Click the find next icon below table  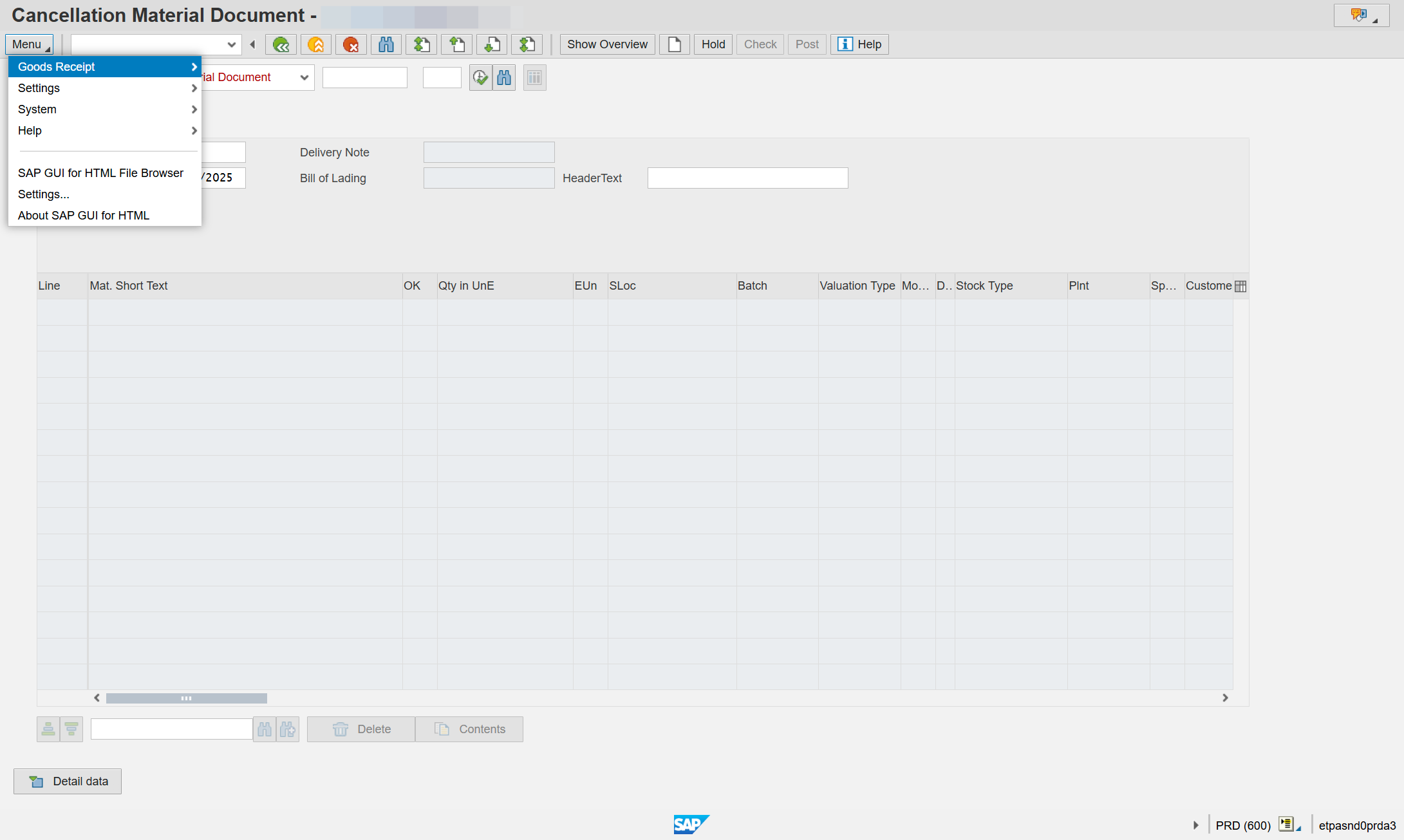coord(288,729)
